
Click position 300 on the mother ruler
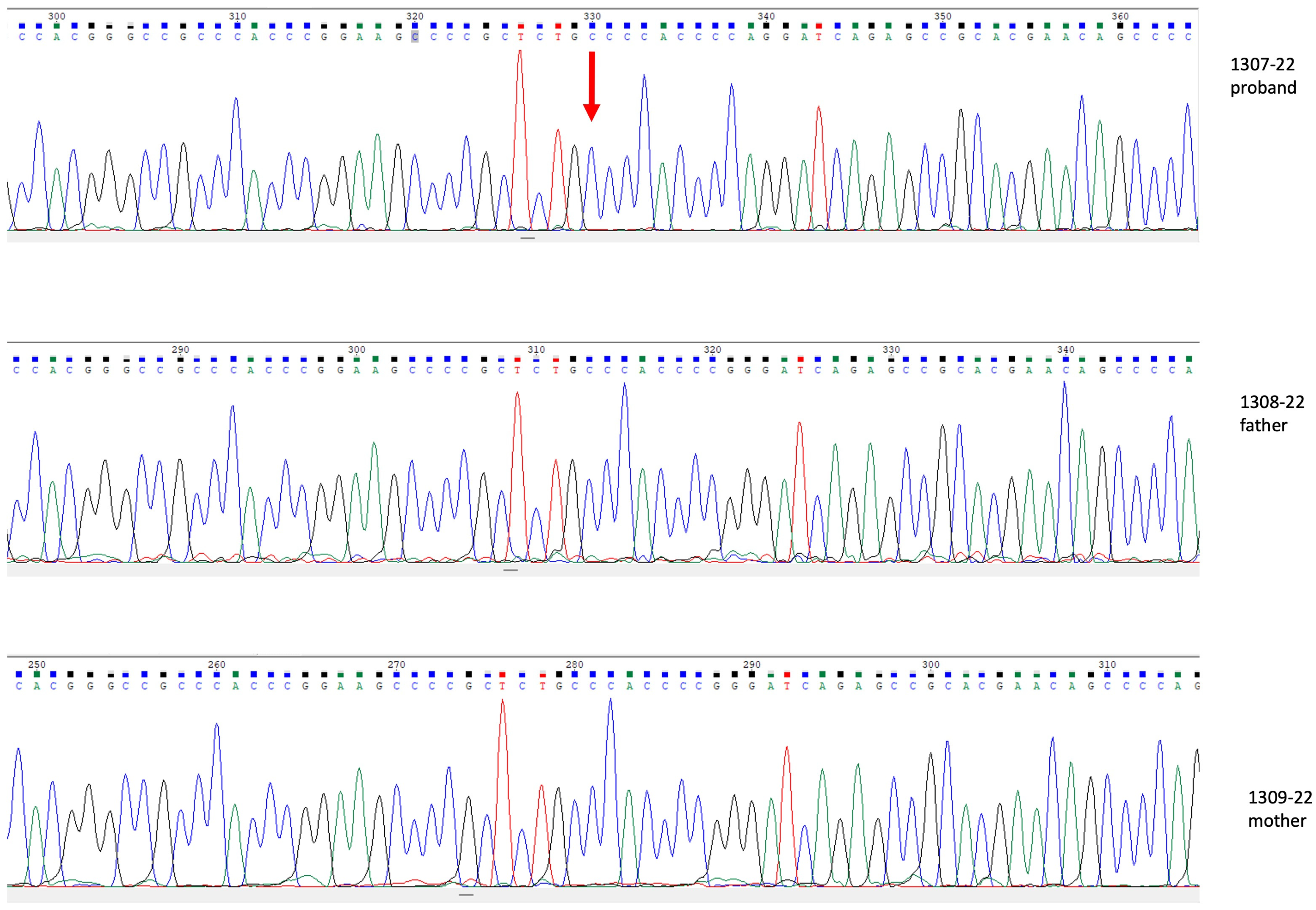coord(930,664)
